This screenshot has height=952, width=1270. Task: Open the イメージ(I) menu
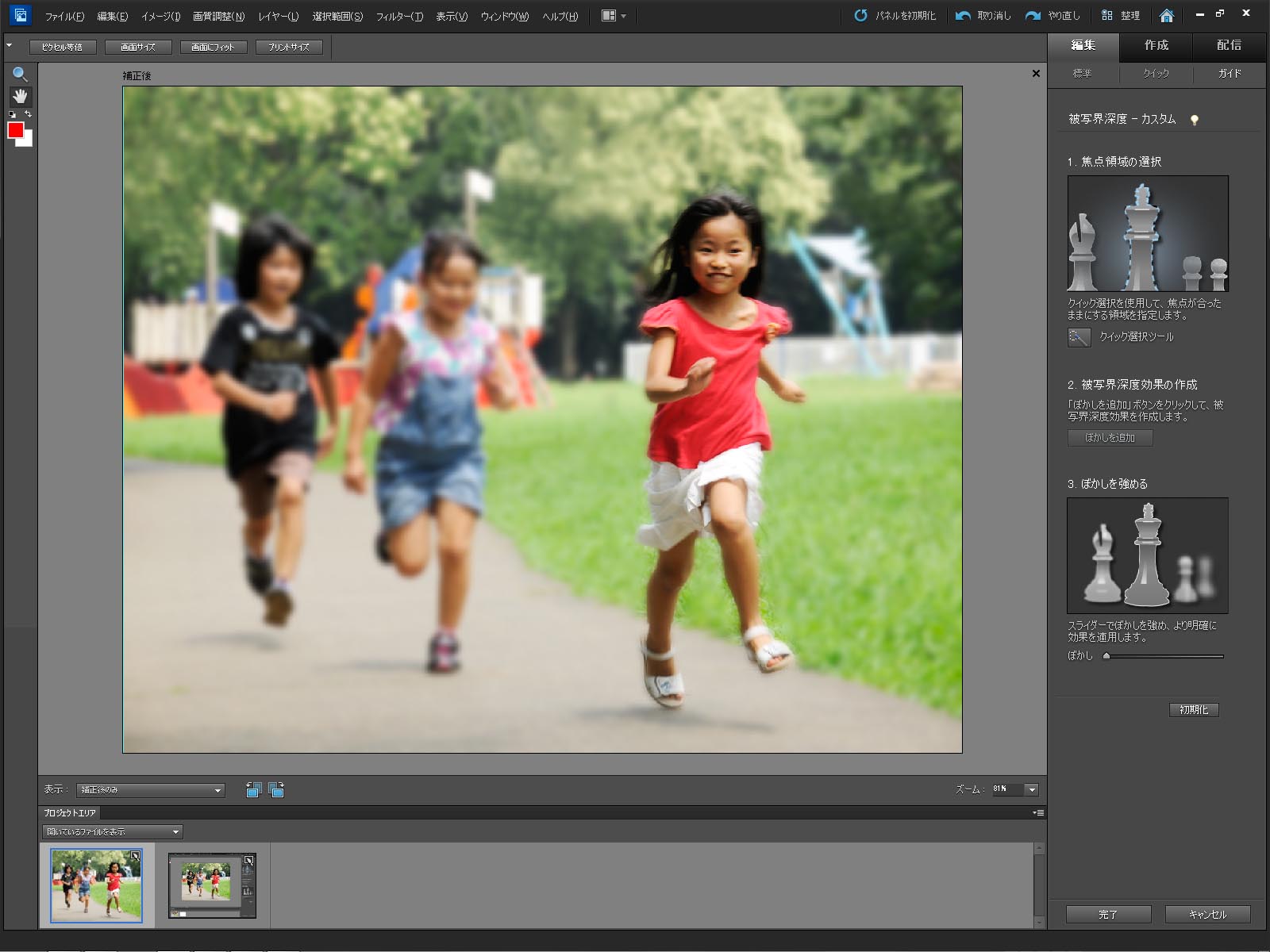[x=160, y=16]
